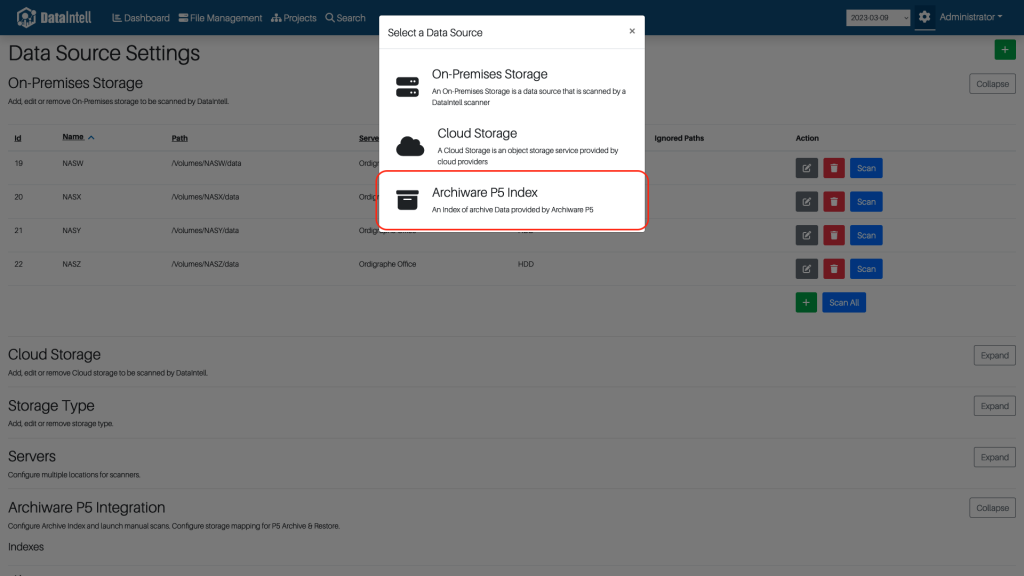This screenshot has width=1024, height=576.
Task: Collapse the On-Premises Storage section
Action: (992, 84)
